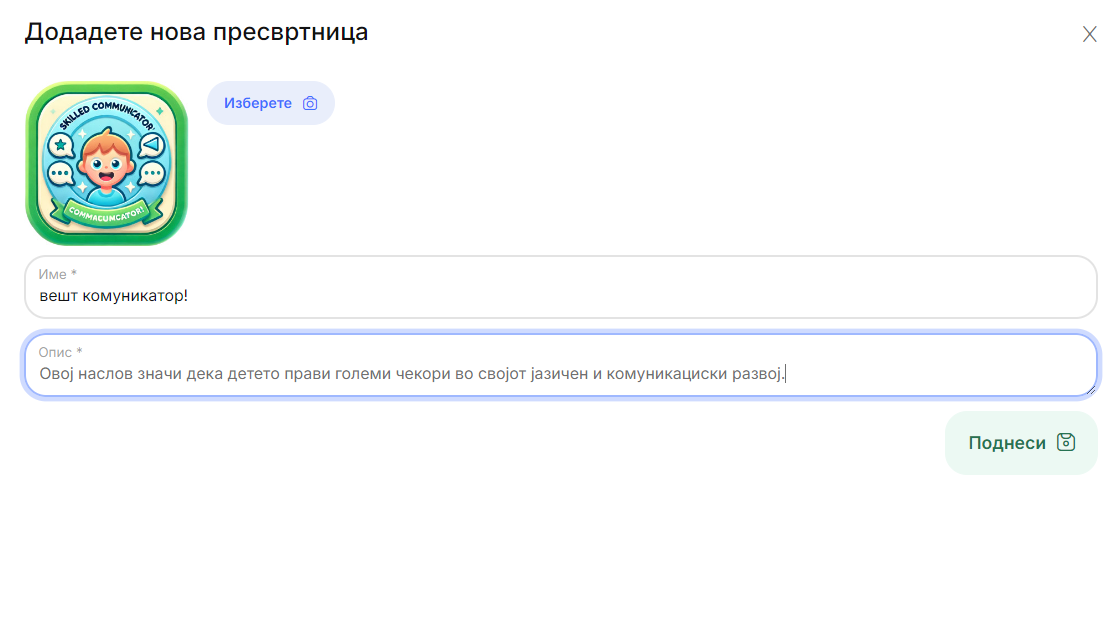The height and width of the screenshot is (633, 1119).
Task: Click the save disk icon in Поднеси
Action: pyautogui.click(x=1066, y=442)
